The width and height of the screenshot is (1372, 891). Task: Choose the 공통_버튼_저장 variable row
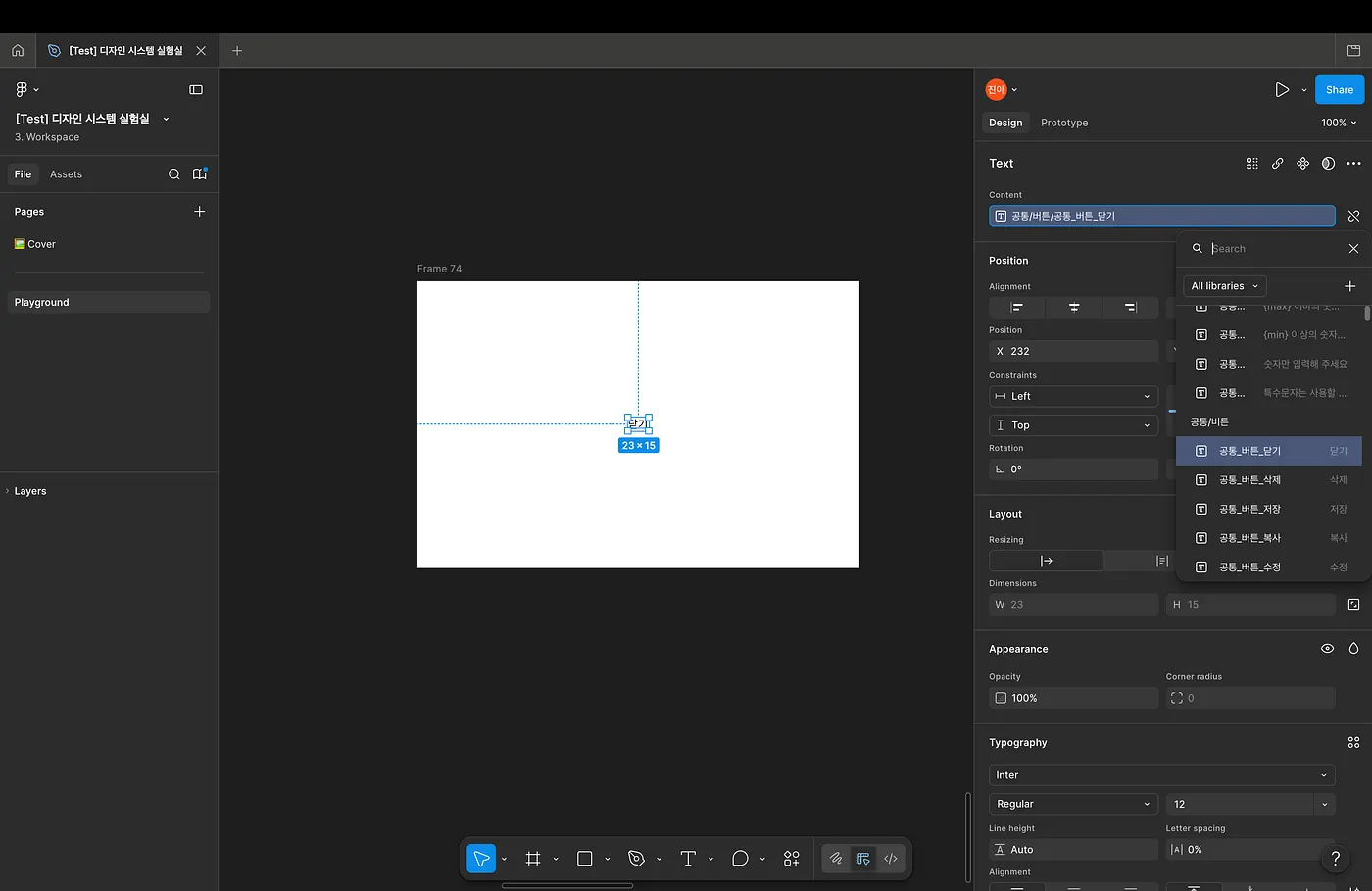[x=1269, y=509]
